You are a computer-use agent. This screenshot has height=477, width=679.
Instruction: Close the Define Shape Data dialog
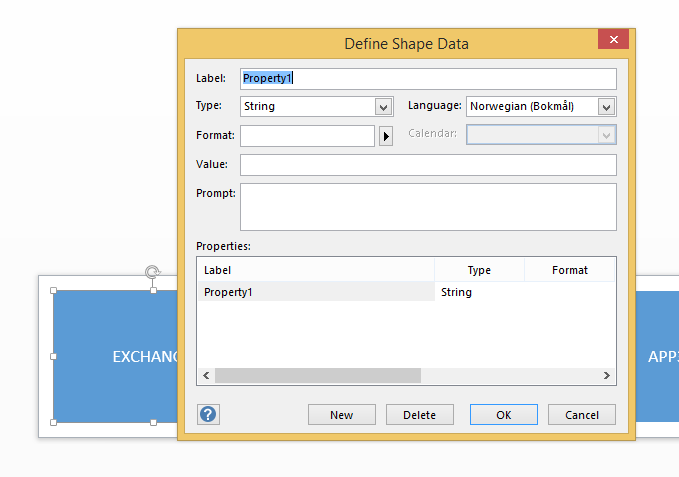click(x=613, y=39)
